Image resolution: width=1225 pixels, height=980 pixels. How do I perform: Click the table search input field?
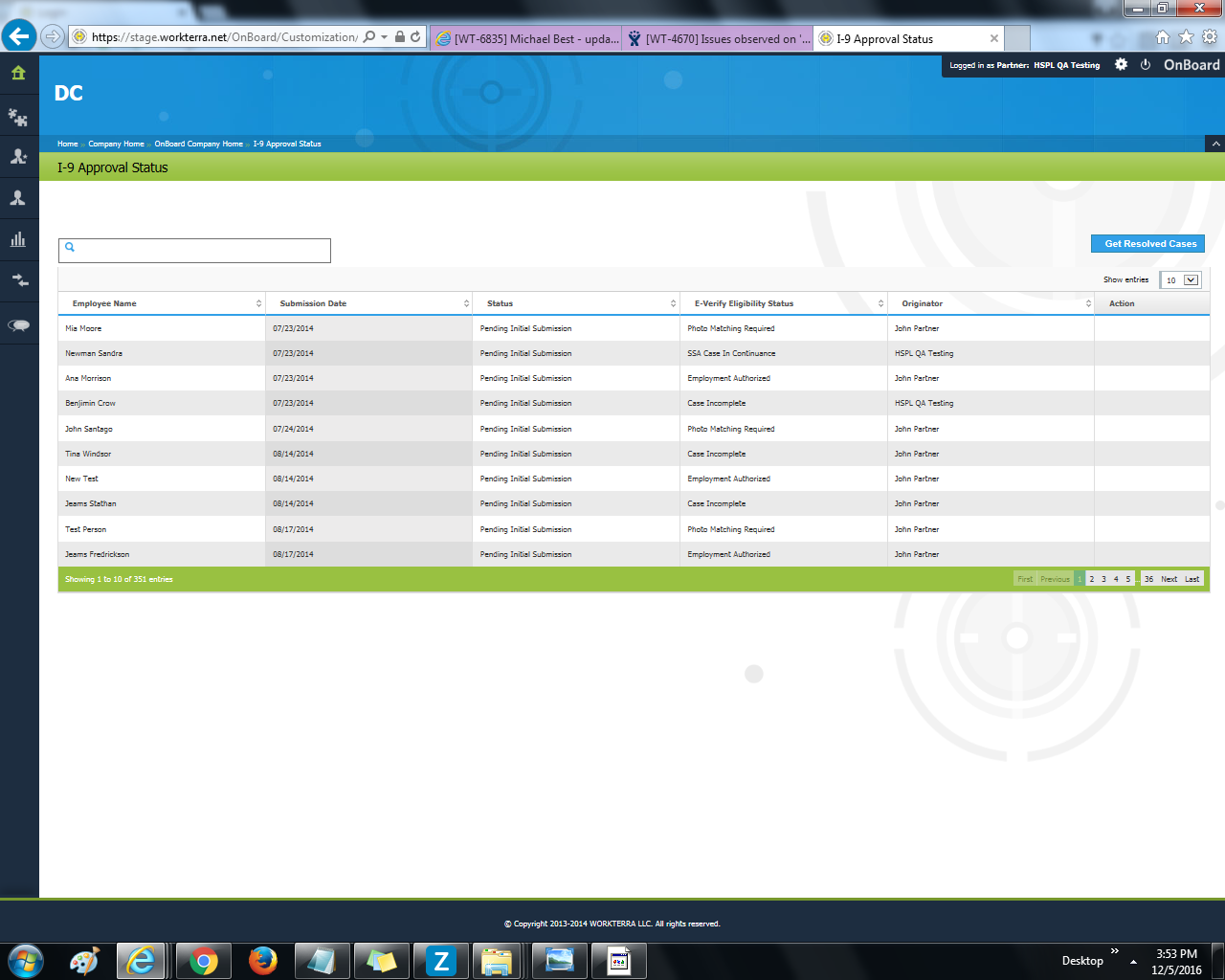[x=195, y=251]
